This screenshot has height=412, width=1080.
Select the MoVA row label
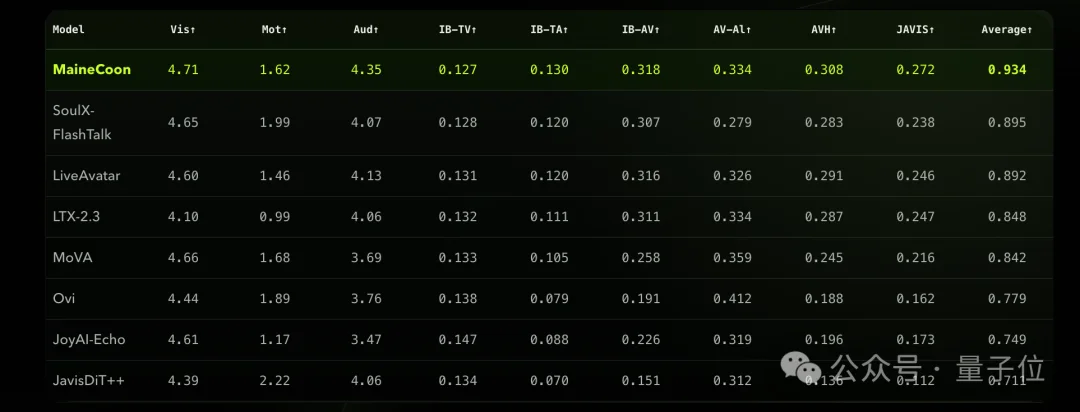tap(73, 258)
